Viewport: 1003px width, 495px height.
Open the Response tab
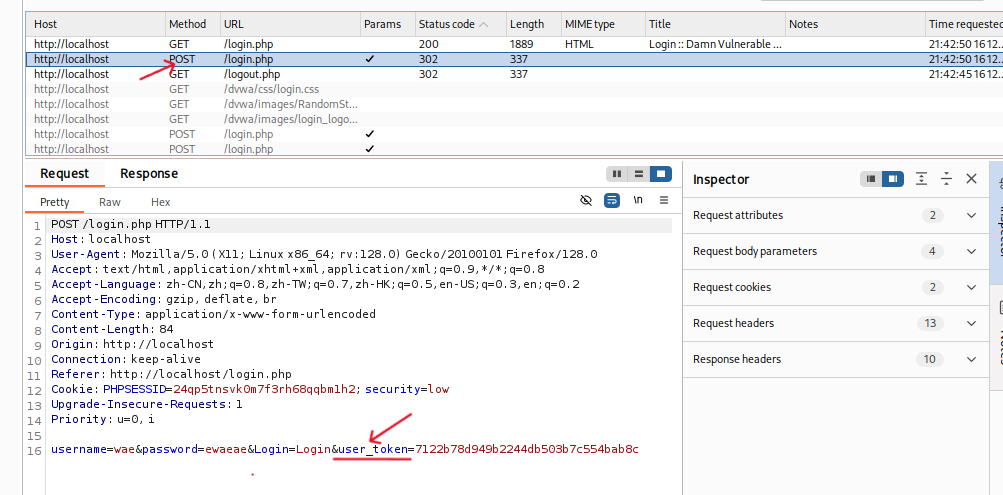(x=149, y=173)
